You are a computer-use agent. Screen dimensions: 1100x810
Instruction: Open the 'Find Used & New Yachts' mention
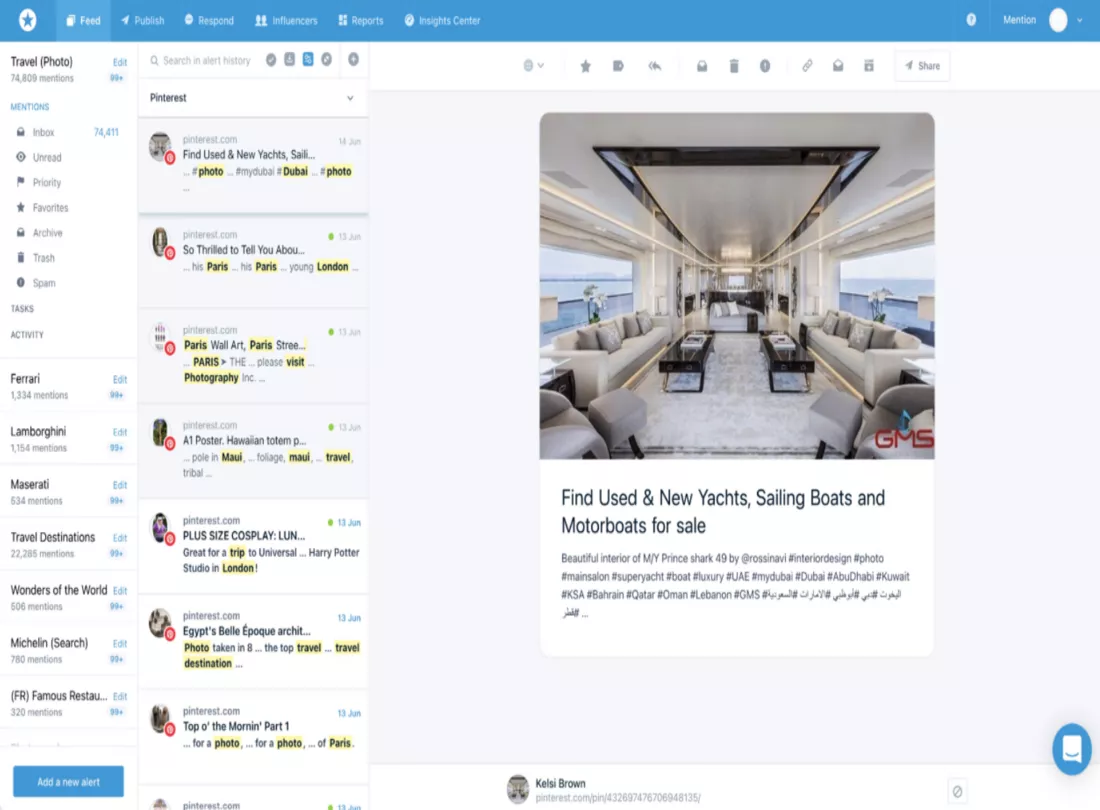click(x=253, y=165)
